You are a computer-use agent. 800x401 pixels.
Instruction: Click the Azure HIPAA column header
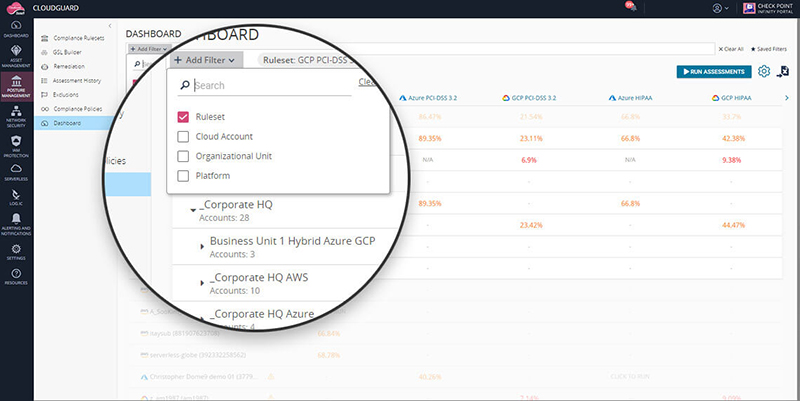click(x=631, y=98)
